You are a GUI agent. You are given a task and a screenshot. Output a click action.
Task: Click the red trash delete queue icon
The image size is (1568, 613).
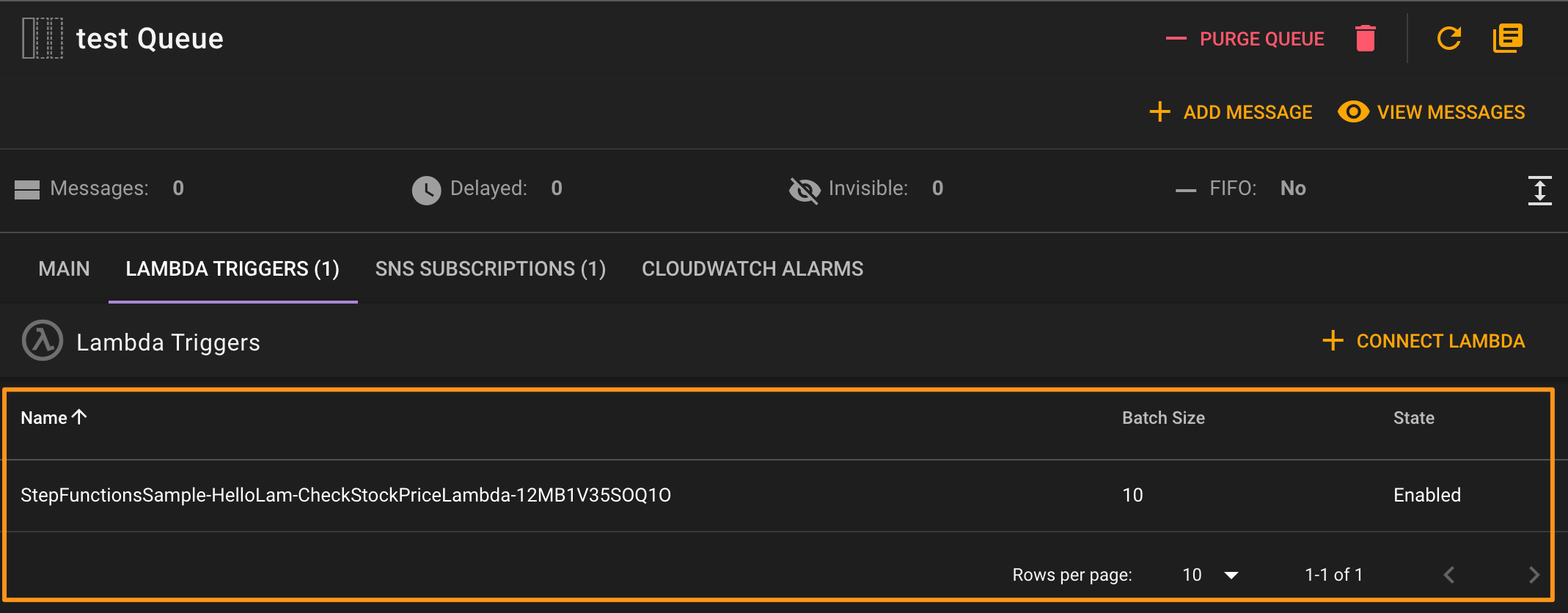[1365, 38]
